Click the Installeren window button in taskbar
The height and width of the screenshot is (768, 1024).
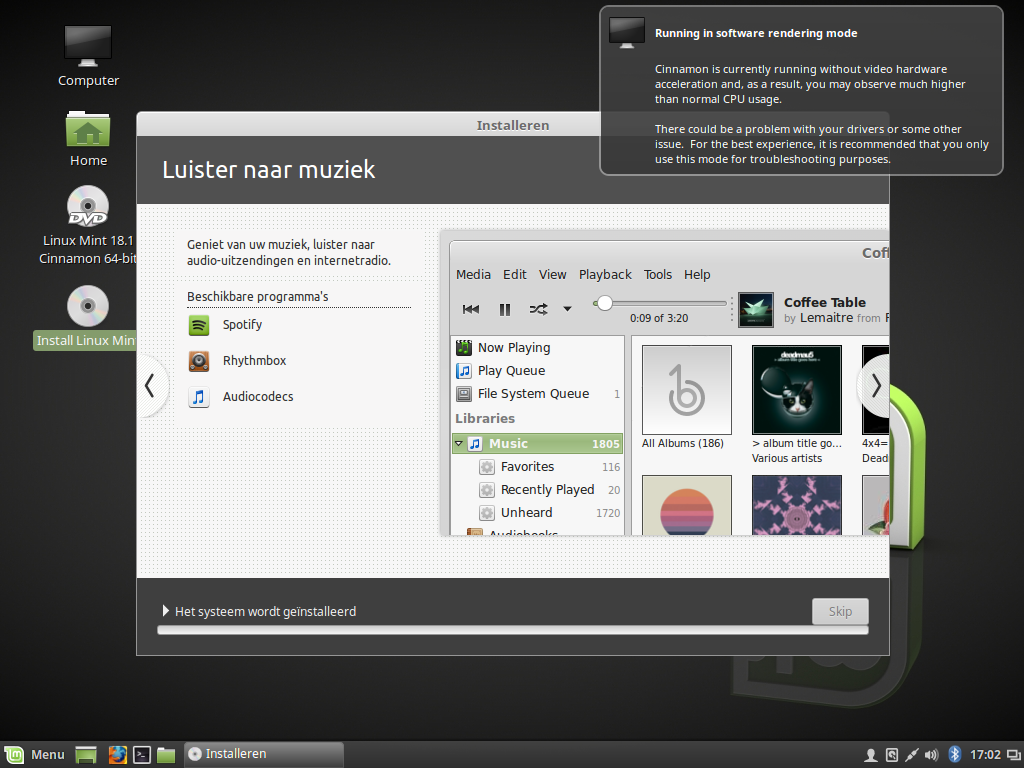264,754
